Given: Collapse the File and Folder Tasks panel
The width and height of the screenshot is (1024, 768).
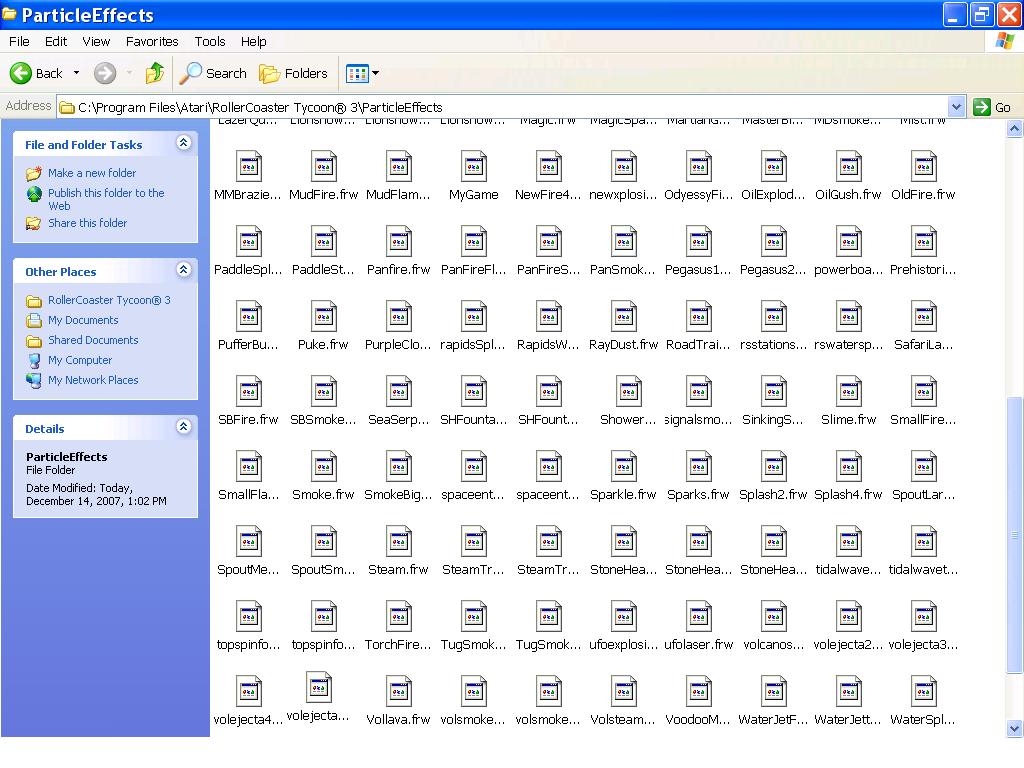Looking at the screenshot, I should [183, 144].
